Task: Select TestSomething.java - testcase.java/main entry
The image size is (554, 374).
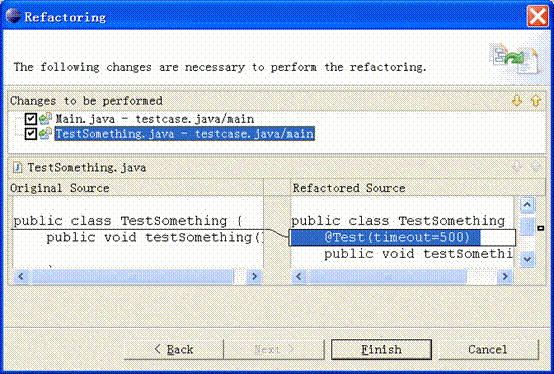Action: pyautogui.click(x=184, y=134)
